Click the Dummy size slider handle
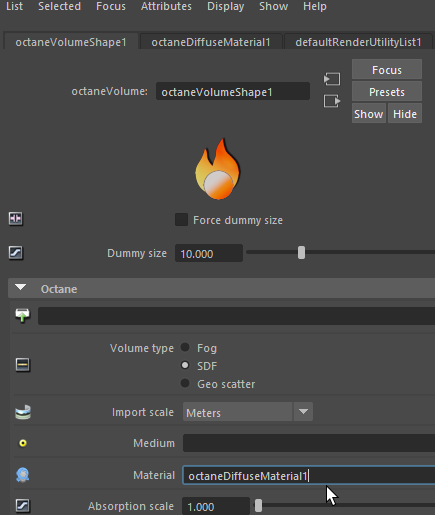This screenshot has height=515, width=435. (x=301, y=253)
